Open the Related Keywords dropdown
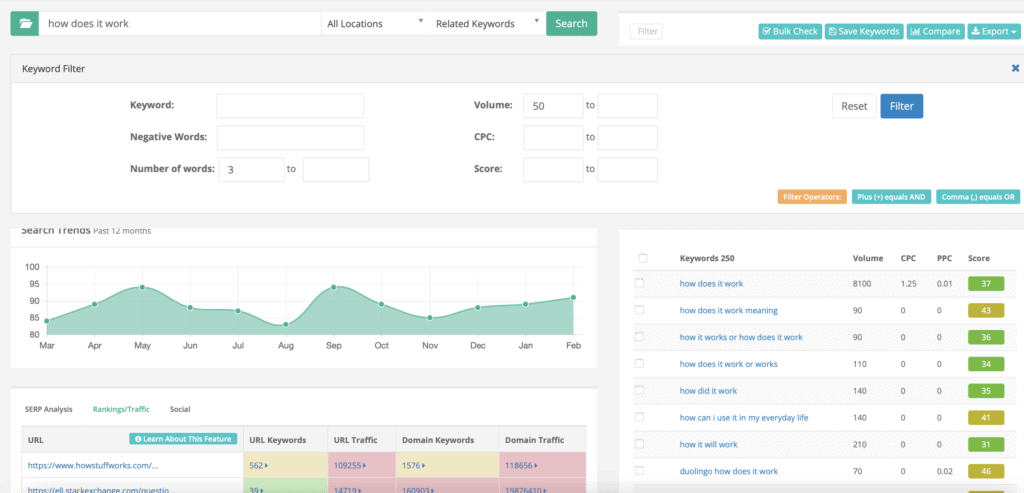 point(488,24)
